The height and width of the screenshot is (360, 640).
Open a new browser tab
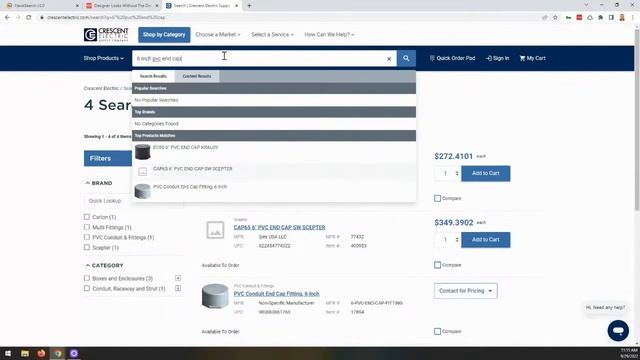coord(249,6)
